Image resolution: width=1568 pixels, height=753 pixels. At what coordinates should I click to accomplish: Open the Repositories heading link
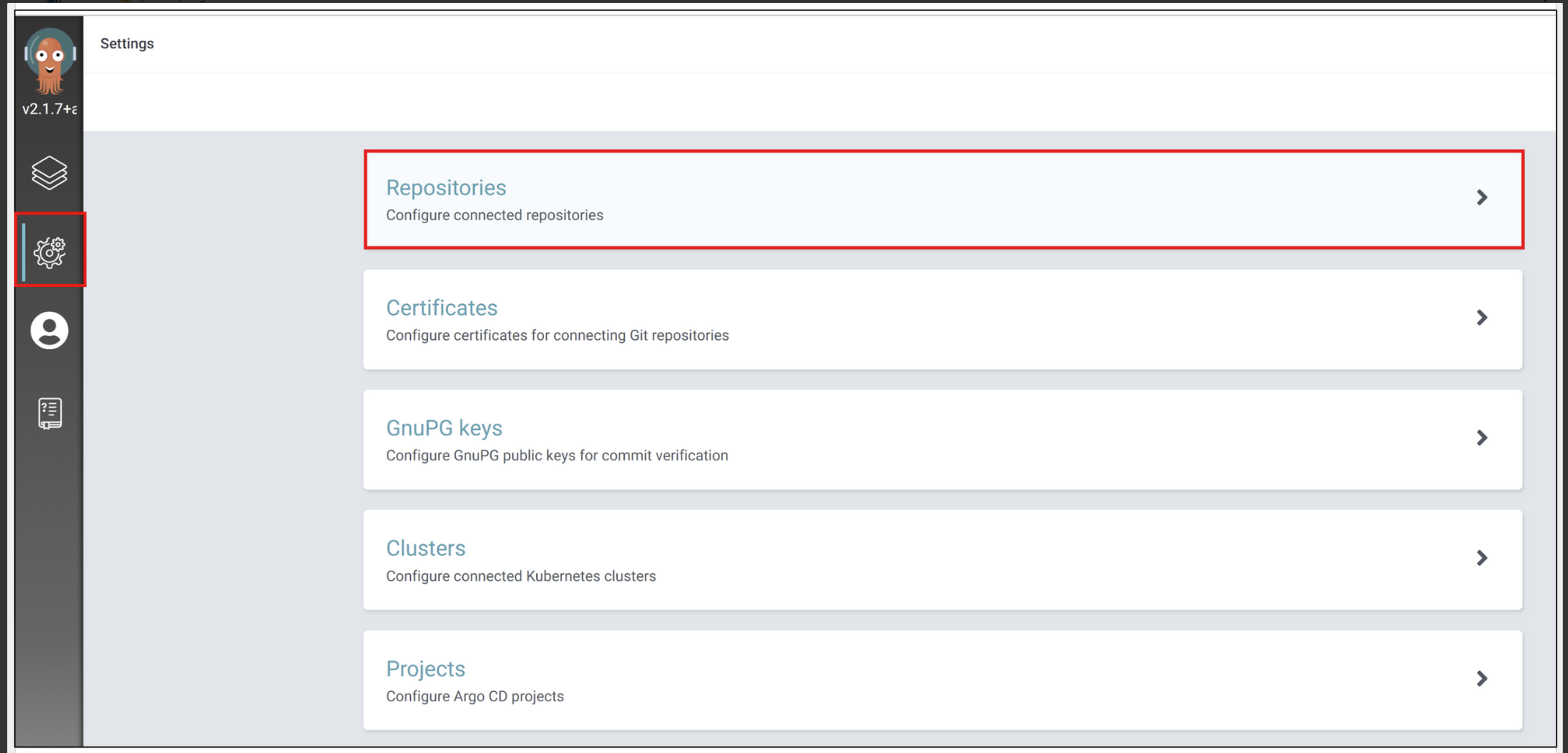(x=446, y=188)
